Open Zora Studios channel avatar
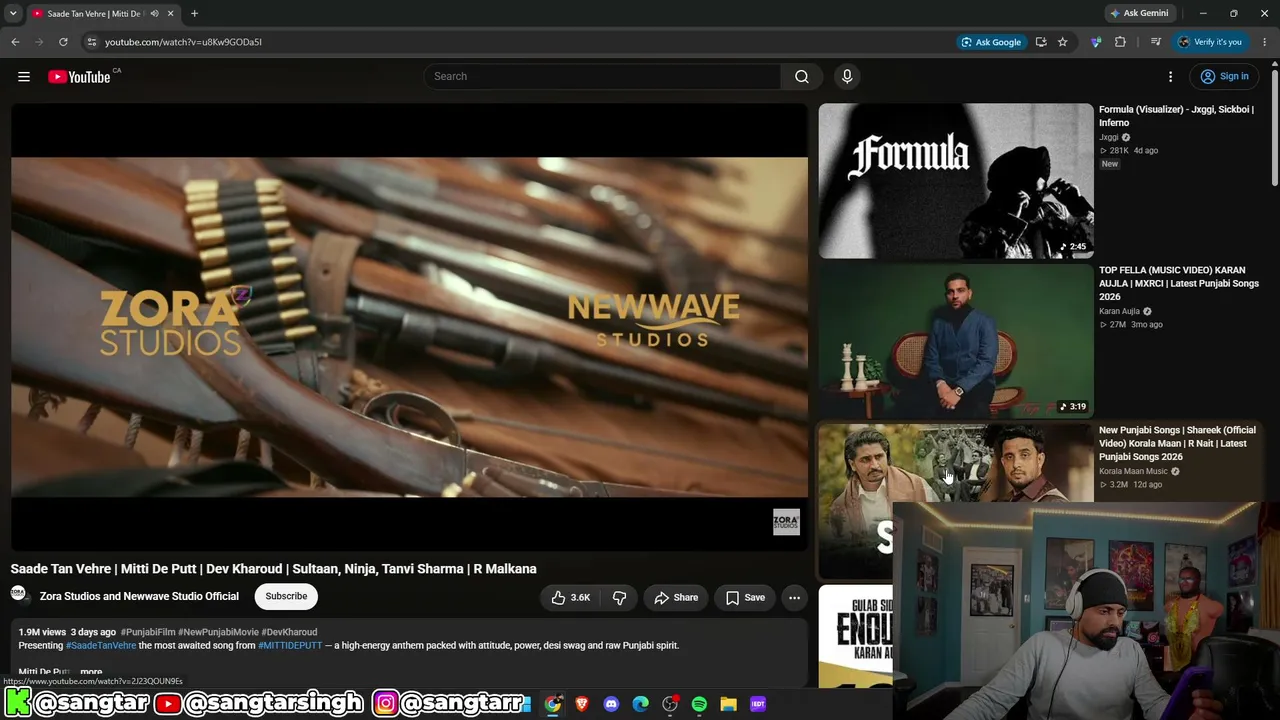The height and width of the screenshot is (720, 1280). click(x=18, y=596)
